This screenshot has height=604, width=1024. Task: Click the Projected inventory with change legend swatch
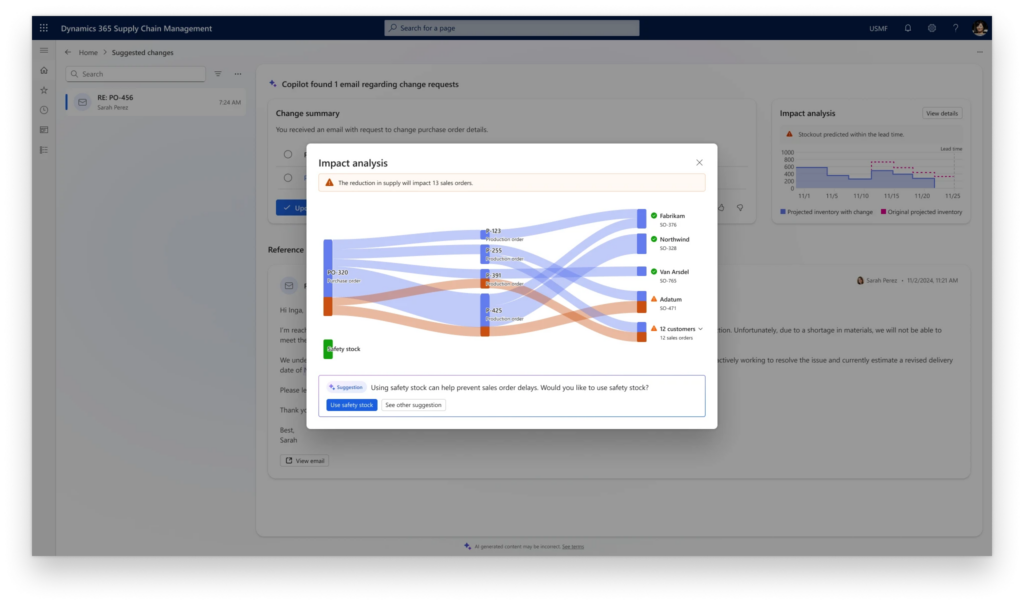(783, 211)
